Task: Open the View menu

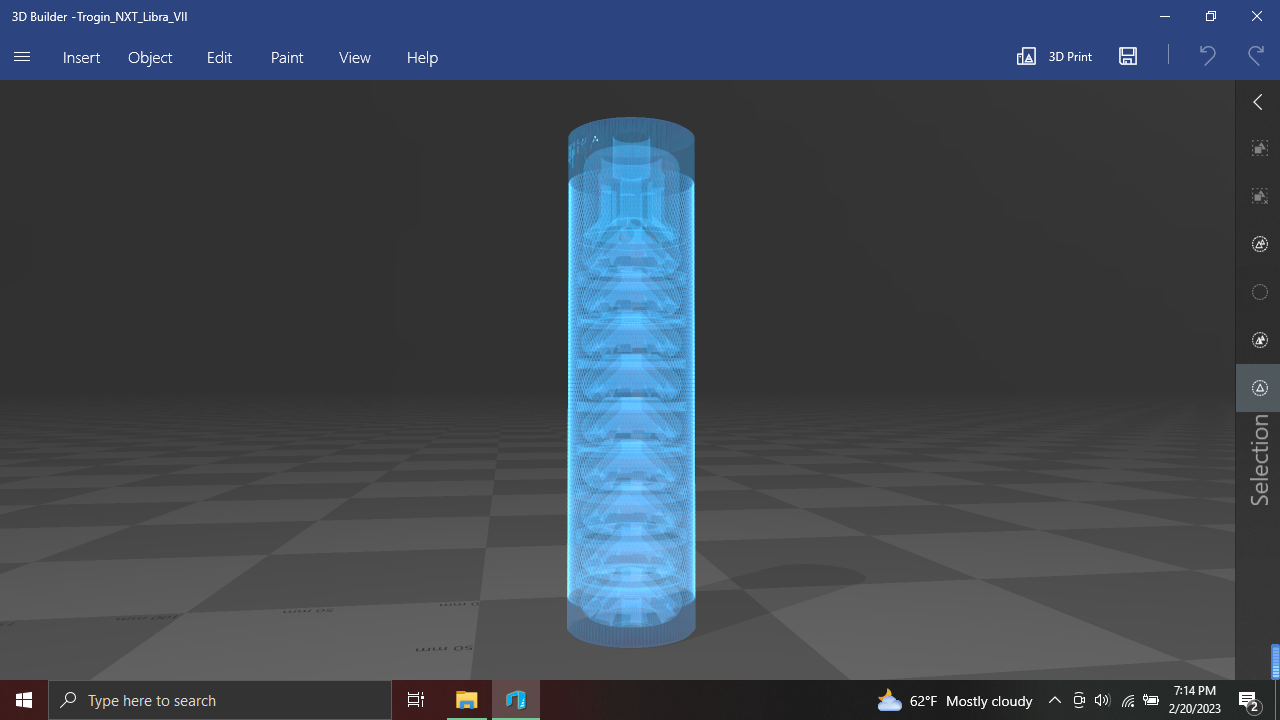Action: click(355, 57)
